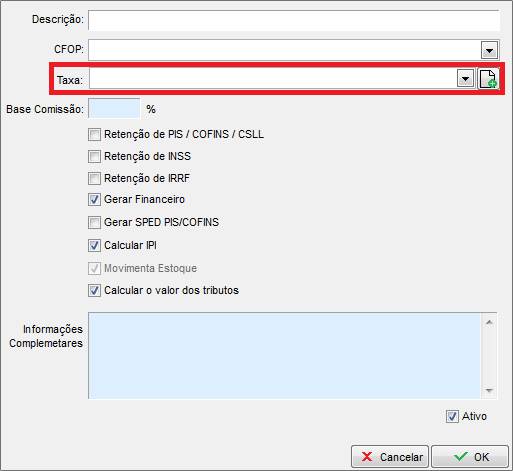Tick the Retenção de IRRF checkbox
The width and height of the screenshot is (513, 471).
pos(94,178)
